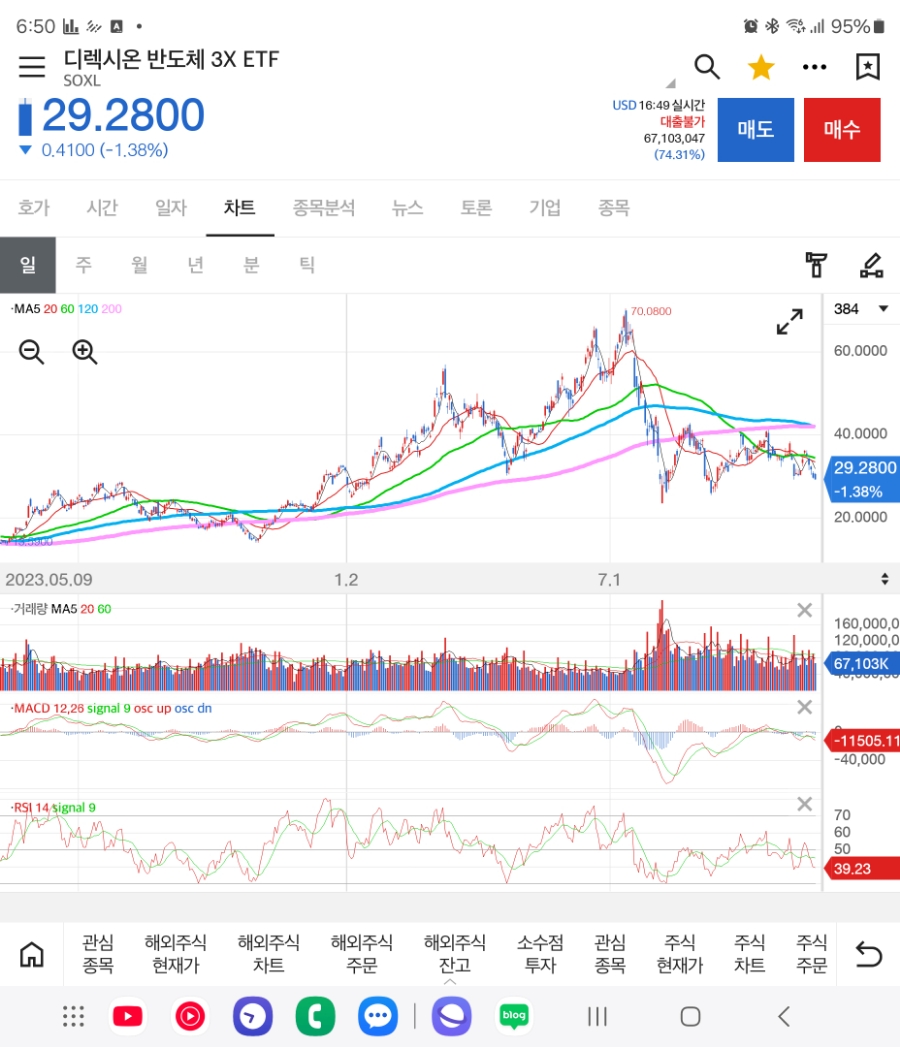Select the 분 minute chart period

tap(251, 265)
